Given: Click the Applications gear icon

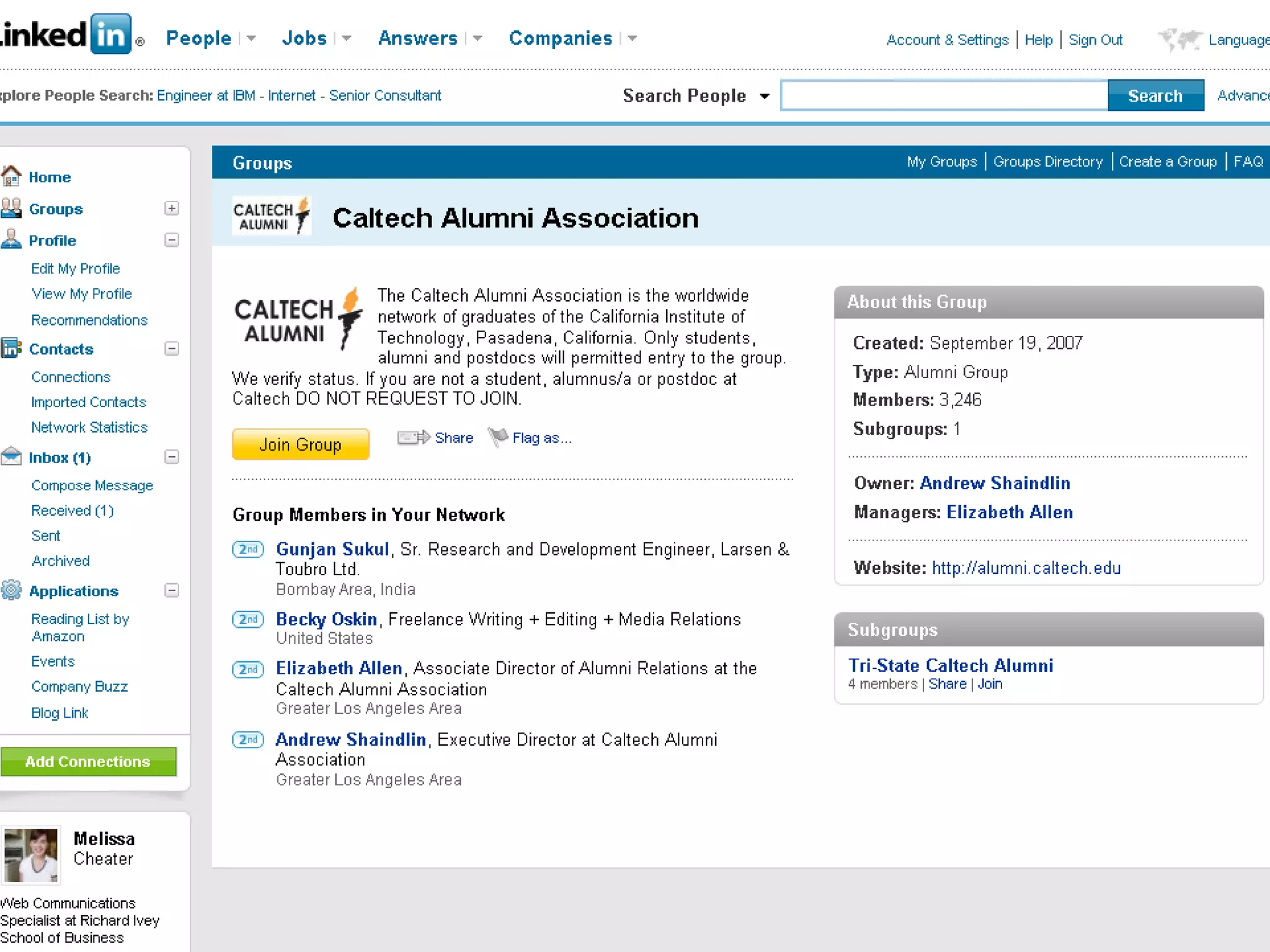Looking at the screenshot, I should click(x=11, y=590).
